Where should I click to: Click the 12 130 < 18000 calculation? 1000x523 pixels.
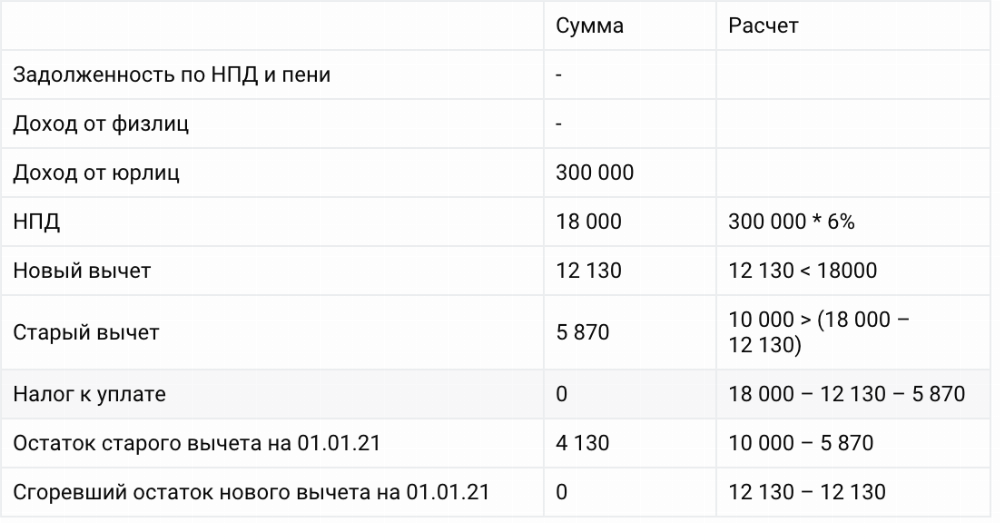point(803,271)
